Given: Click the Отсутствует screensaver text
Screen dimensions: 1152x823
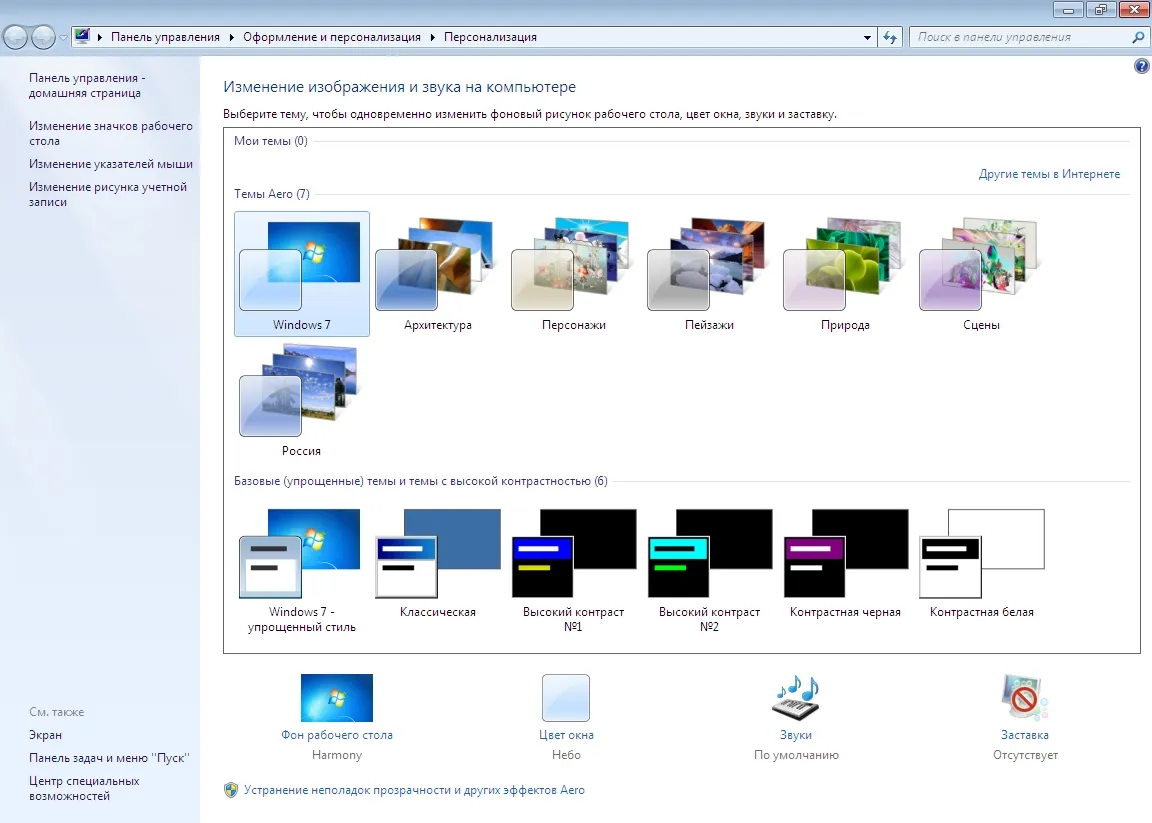Looking at the screenshot, I should (x=1025, y=755).
